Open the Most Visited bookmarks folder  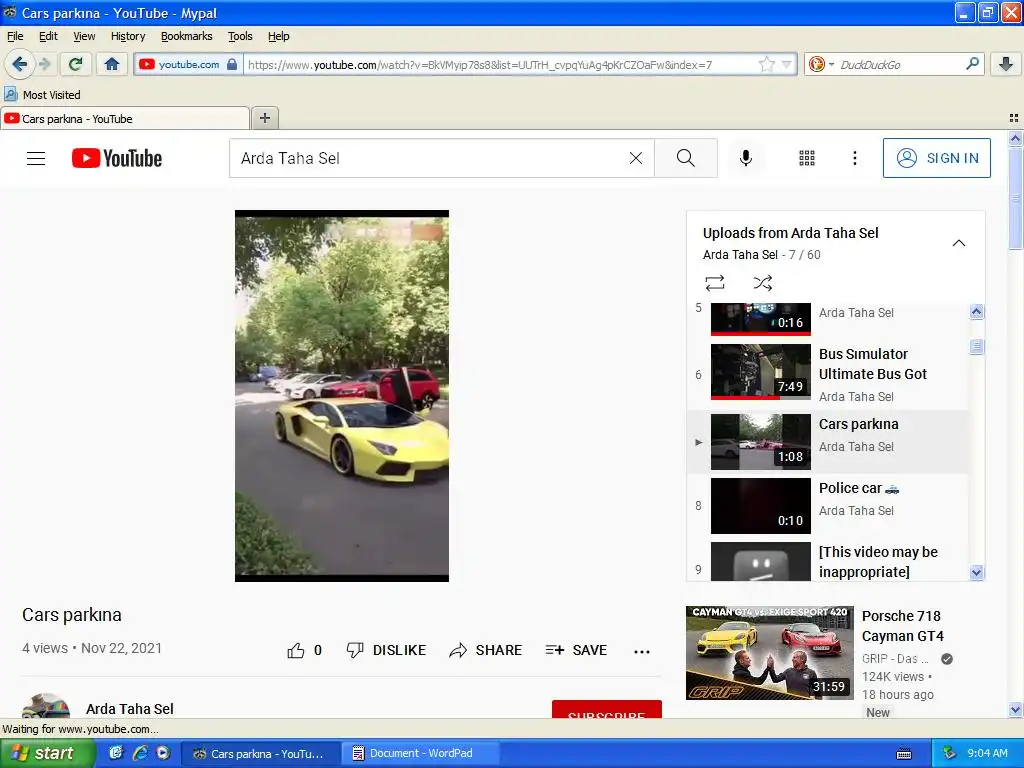[x=42, y=95]
